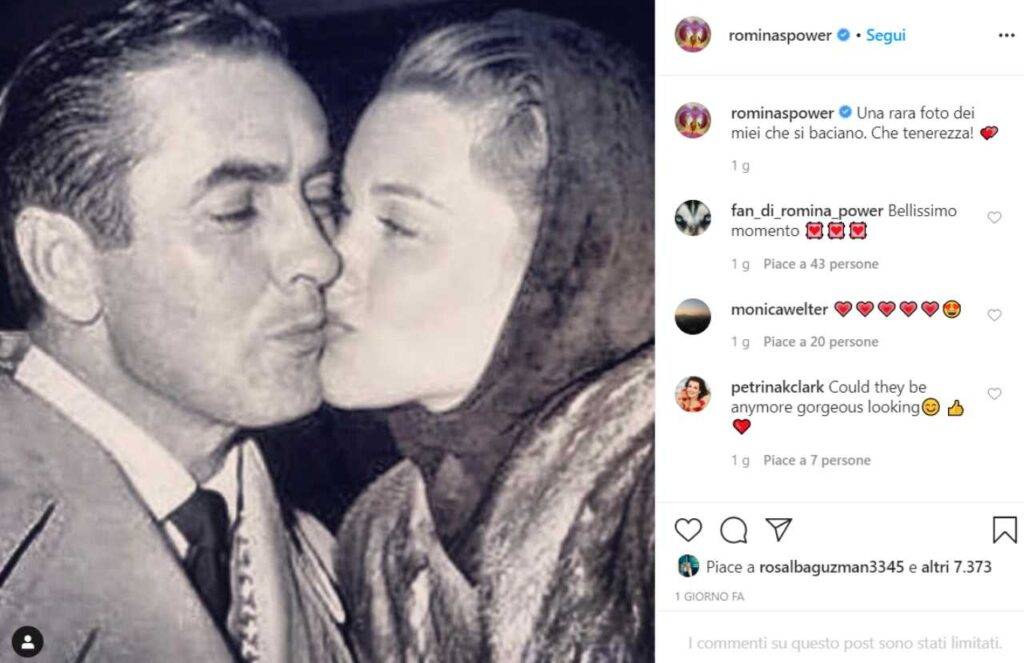
Task: Open comments with the speech bubble icon
Action: pyautogui.click(x=734, y=529)
